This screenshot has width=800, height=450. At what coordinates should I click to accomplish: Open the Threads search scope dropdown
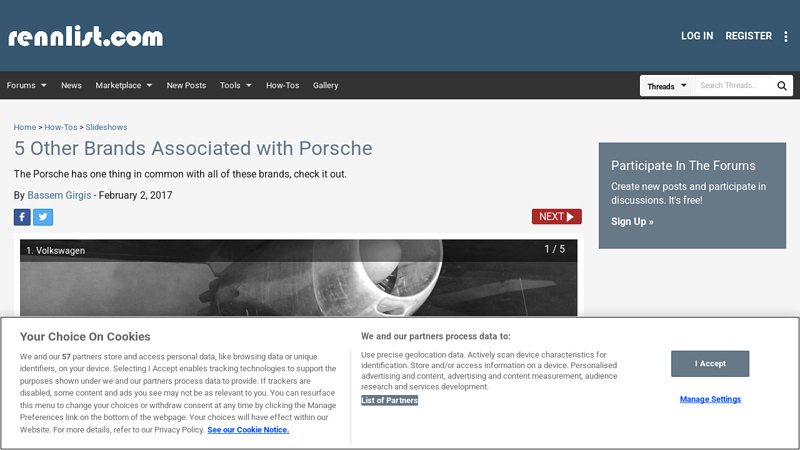667,86
